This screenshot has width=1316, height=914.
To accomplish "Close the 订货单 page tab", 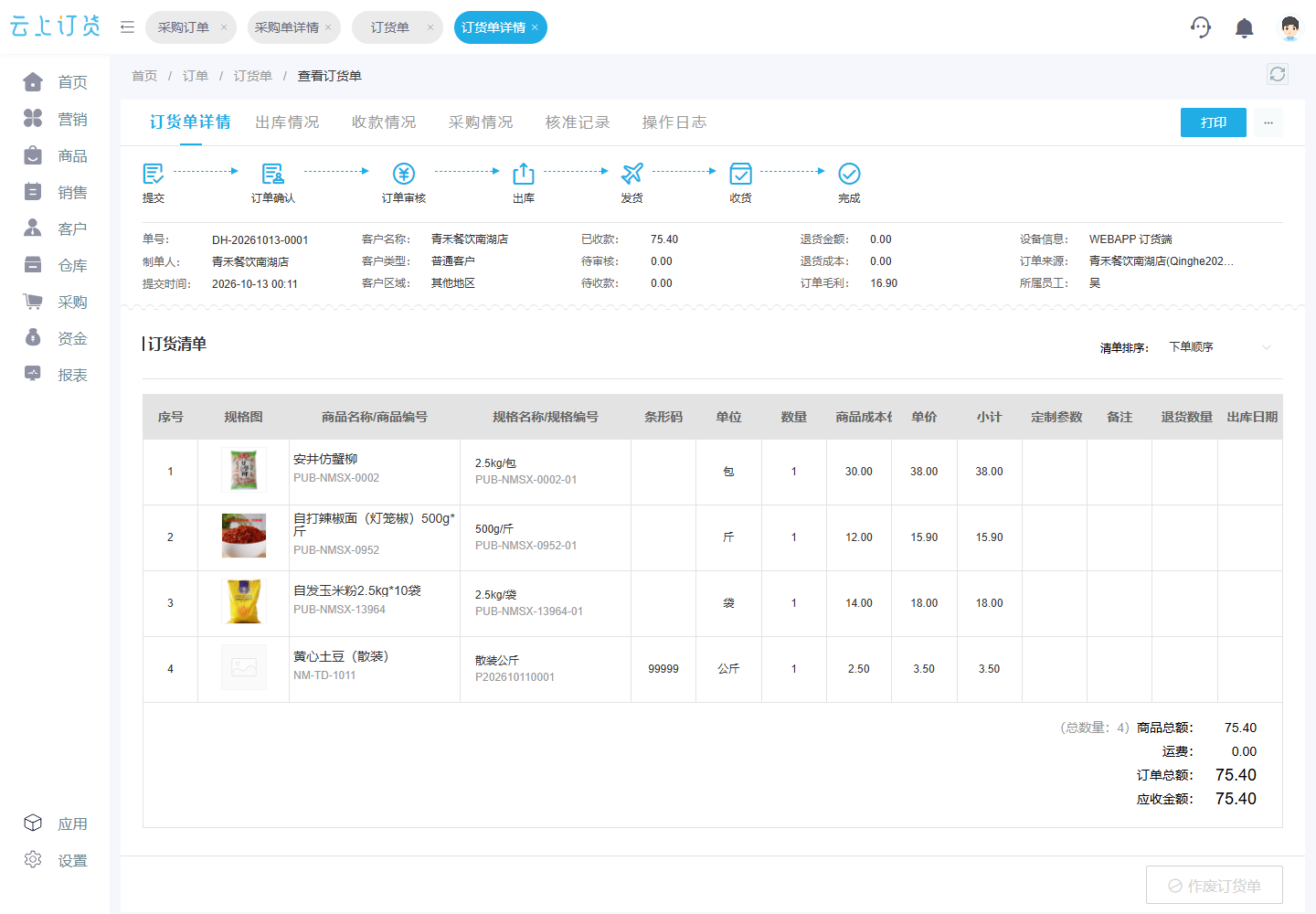I will [430, 27].
